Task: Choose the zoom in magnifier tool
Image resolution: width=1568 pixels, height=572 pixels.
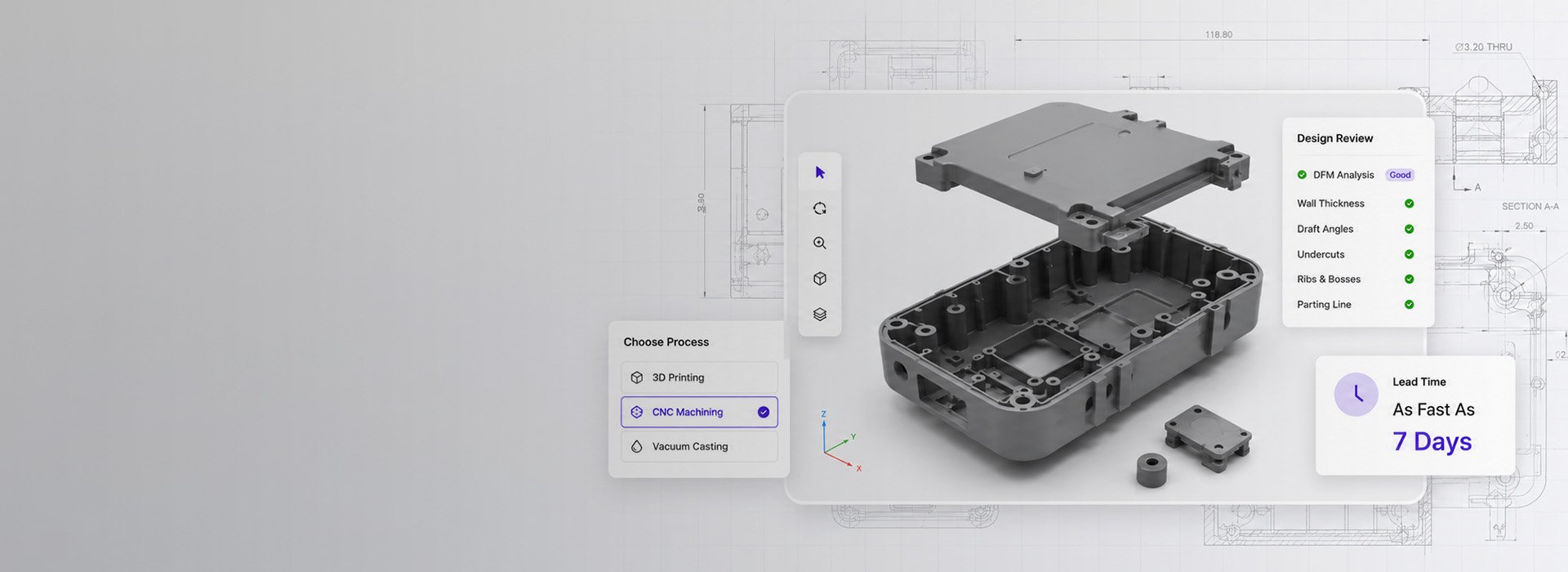Action: 820,244
